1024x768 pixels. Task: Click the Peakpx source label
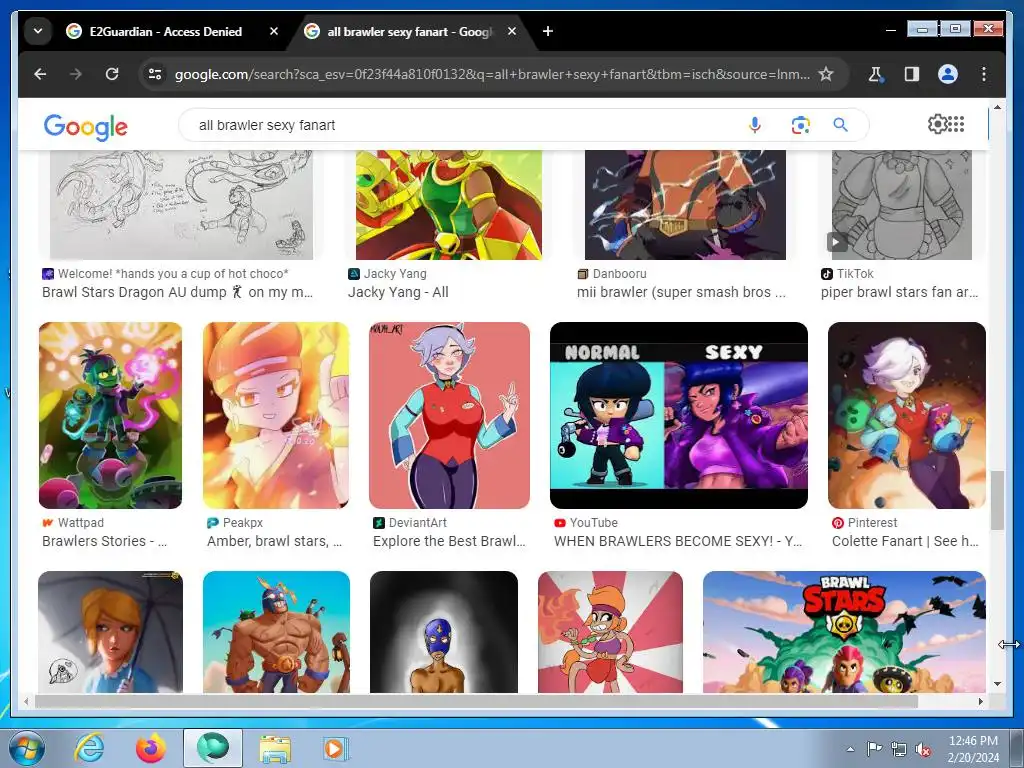pos(243,522)
